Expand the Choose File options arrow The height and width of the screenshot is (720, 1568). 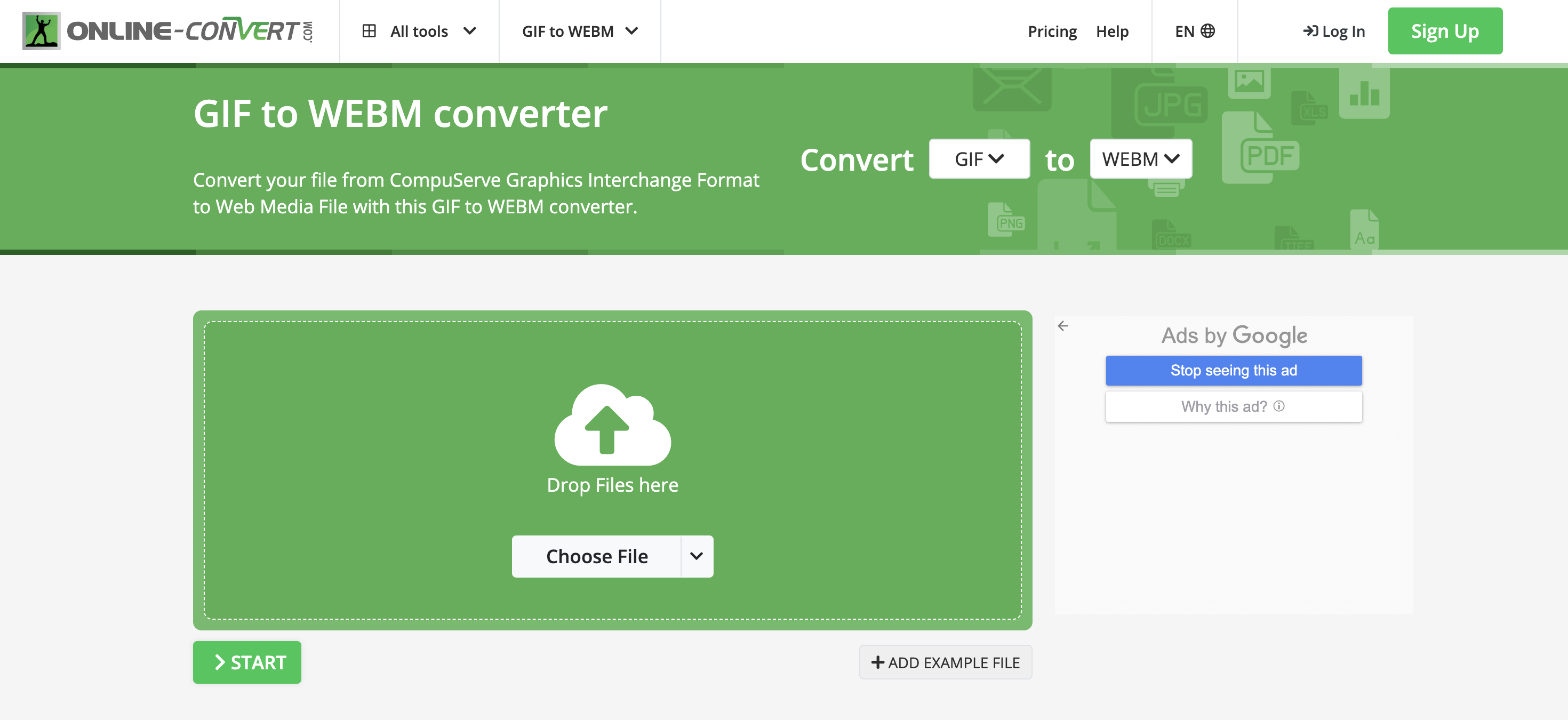coord(697,556)
